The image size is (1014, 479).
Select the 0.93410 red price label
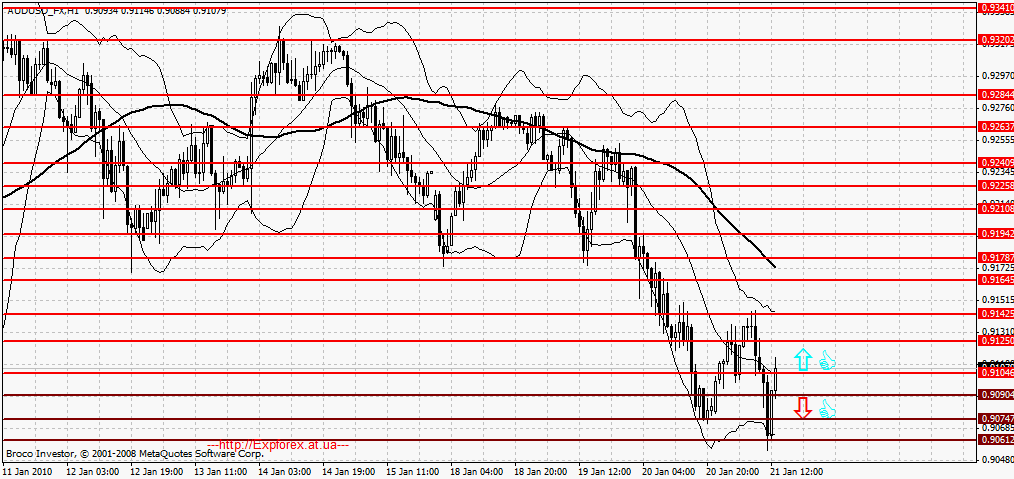[x=997, y=7]
